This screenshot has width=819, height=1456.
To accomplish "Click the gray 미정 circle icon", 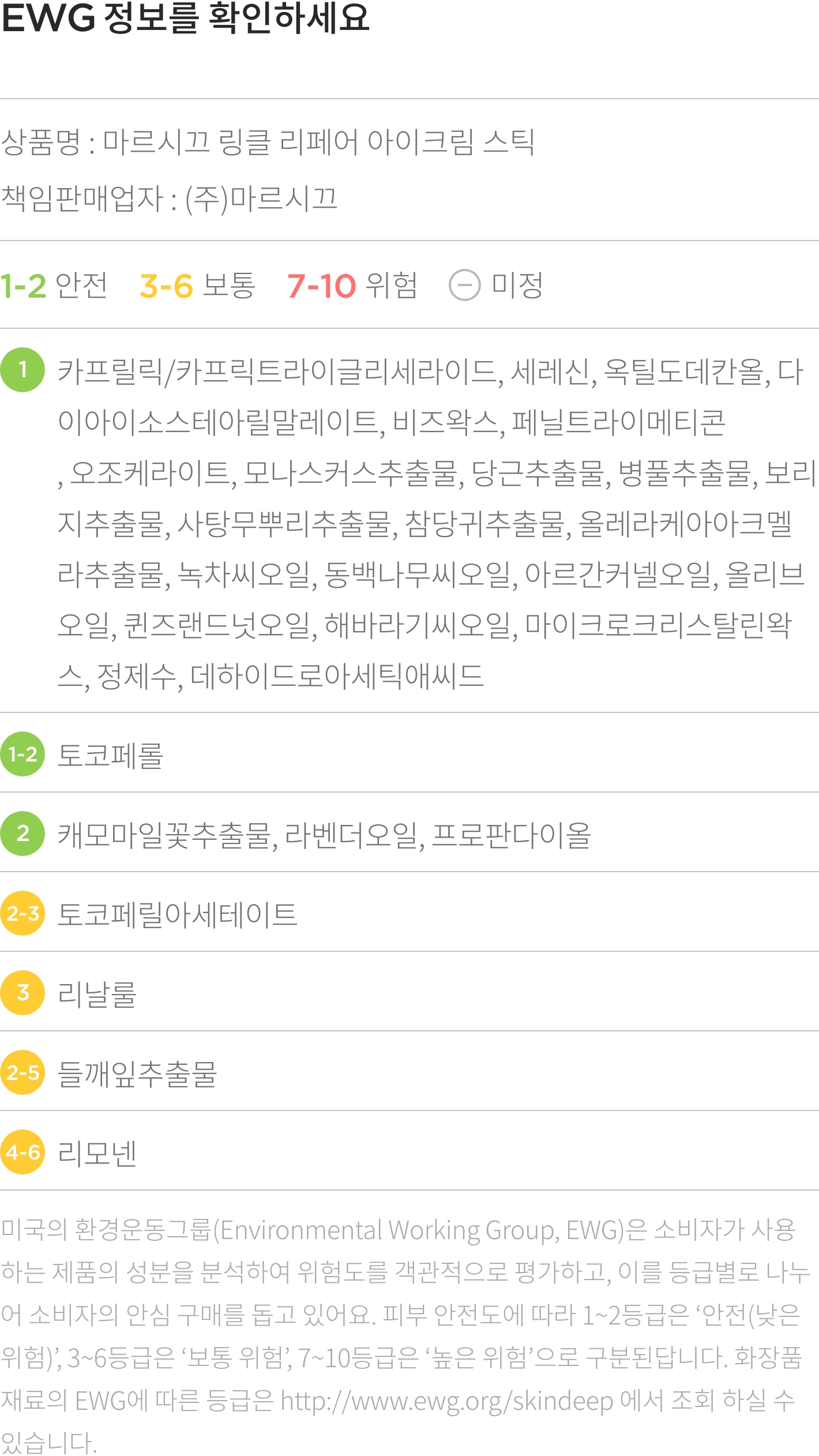I will click(464, 285).
